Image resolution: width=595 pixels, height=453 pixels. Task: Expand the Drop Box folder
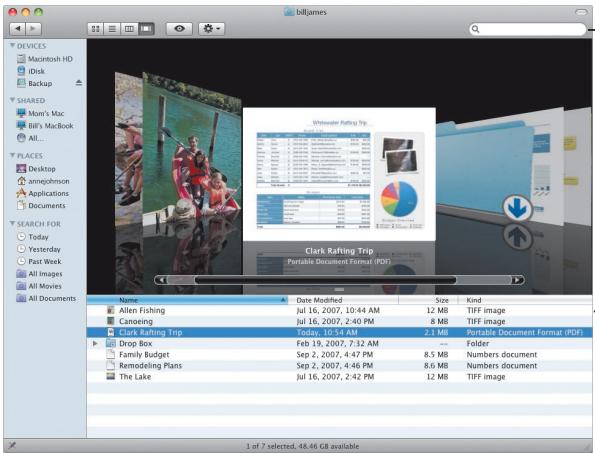tap(95, 343)
